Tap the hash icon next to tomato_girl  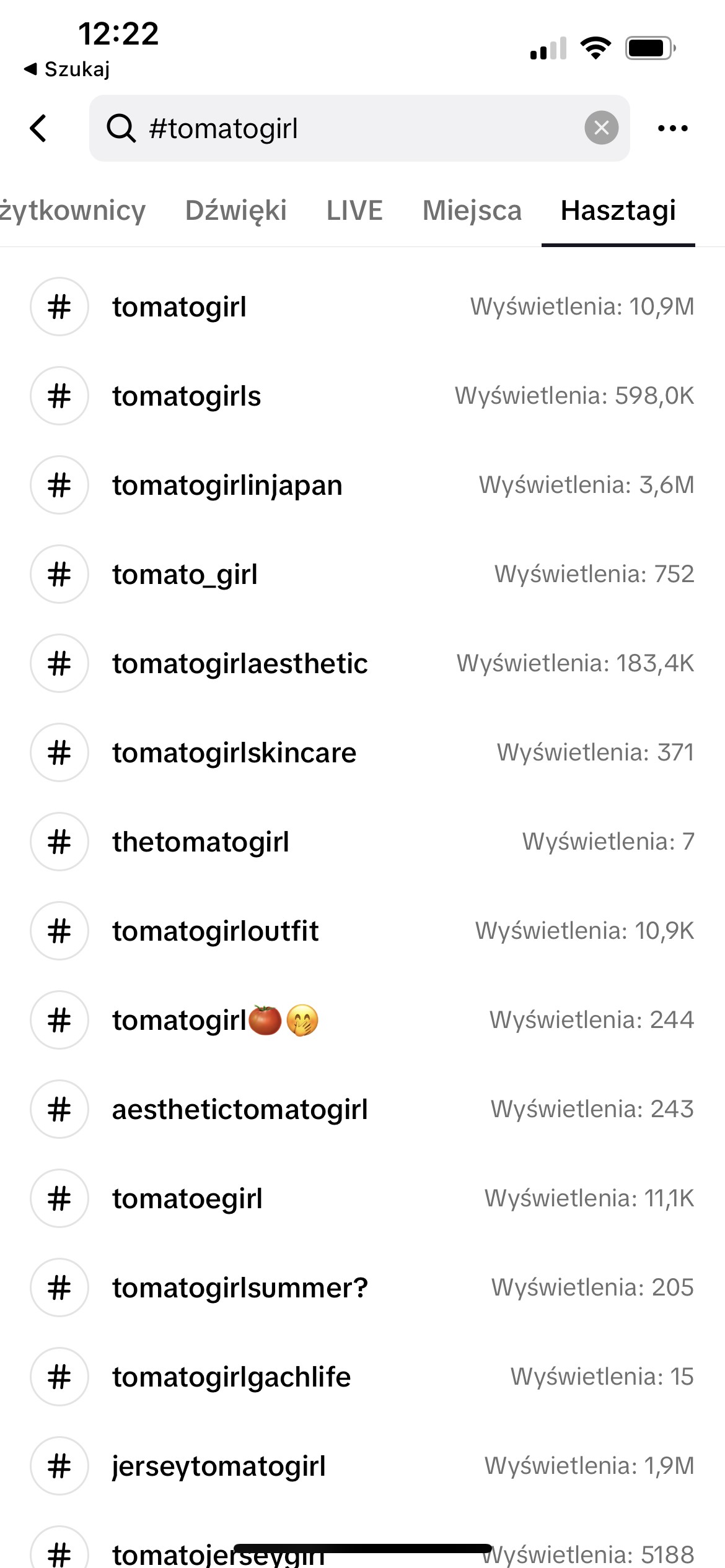59,575
